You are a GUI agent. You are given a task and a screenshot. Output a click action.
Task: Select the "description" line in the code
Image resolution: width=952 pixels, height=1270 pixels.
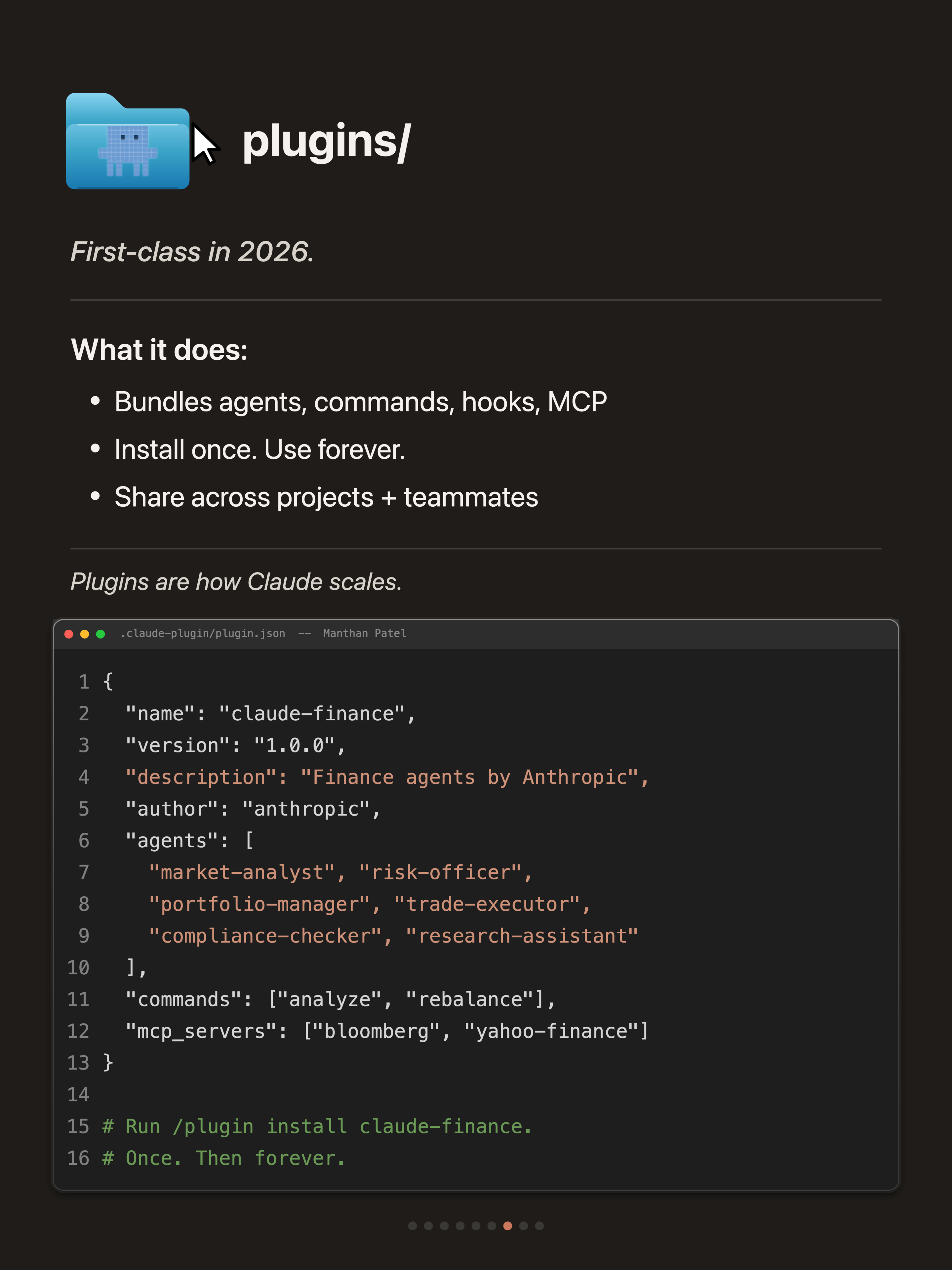click(x=387, y=778)
